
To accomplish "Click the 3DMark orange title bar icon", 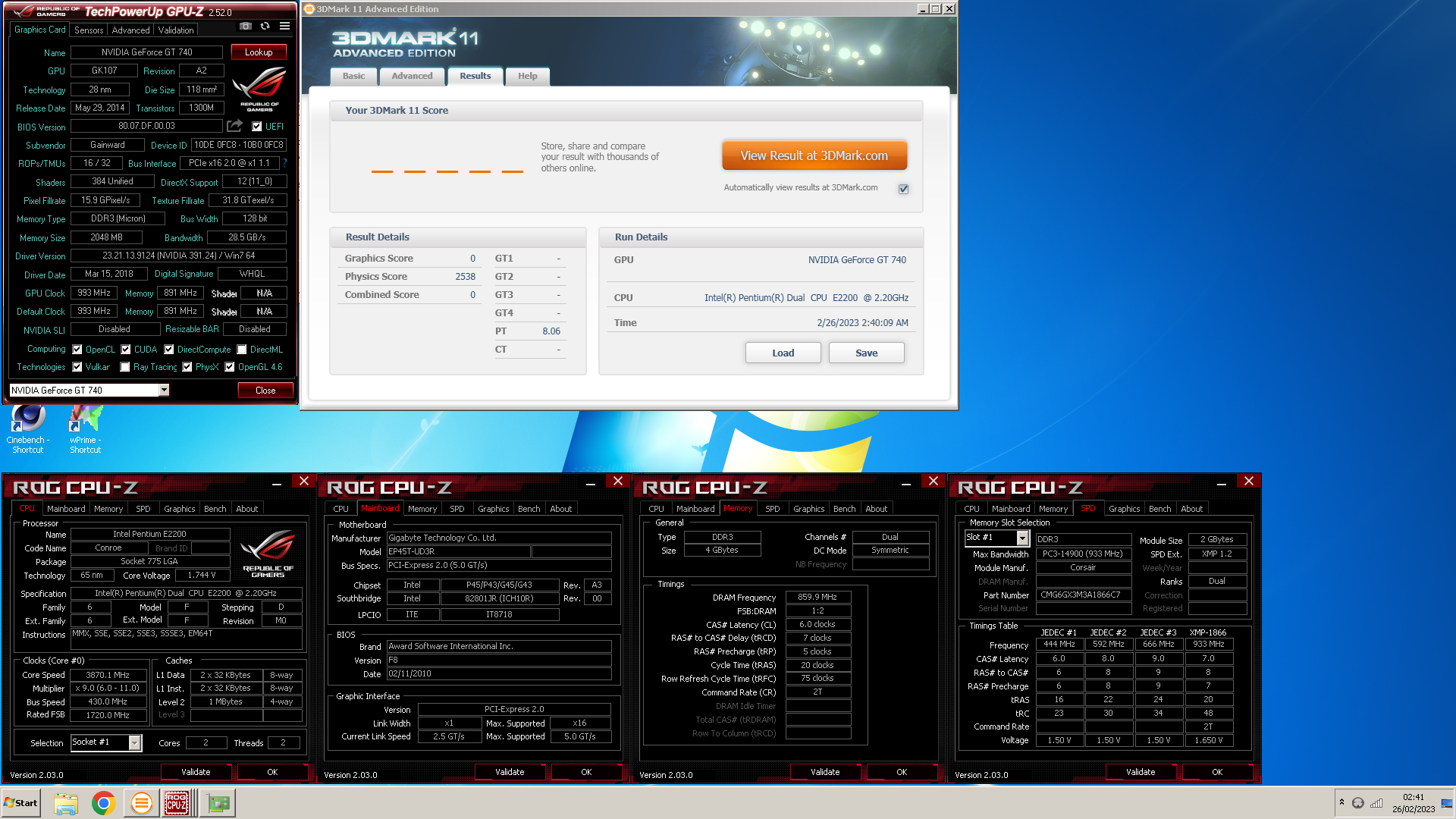I will pyautogui.click(x=309, y=9).
